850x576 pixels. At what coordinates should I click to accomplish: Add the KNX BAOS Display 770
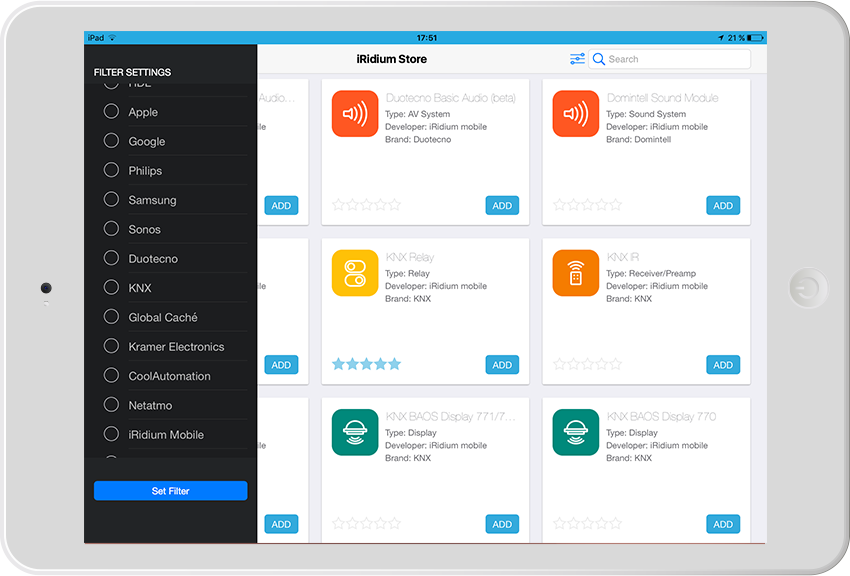point(723,524)
